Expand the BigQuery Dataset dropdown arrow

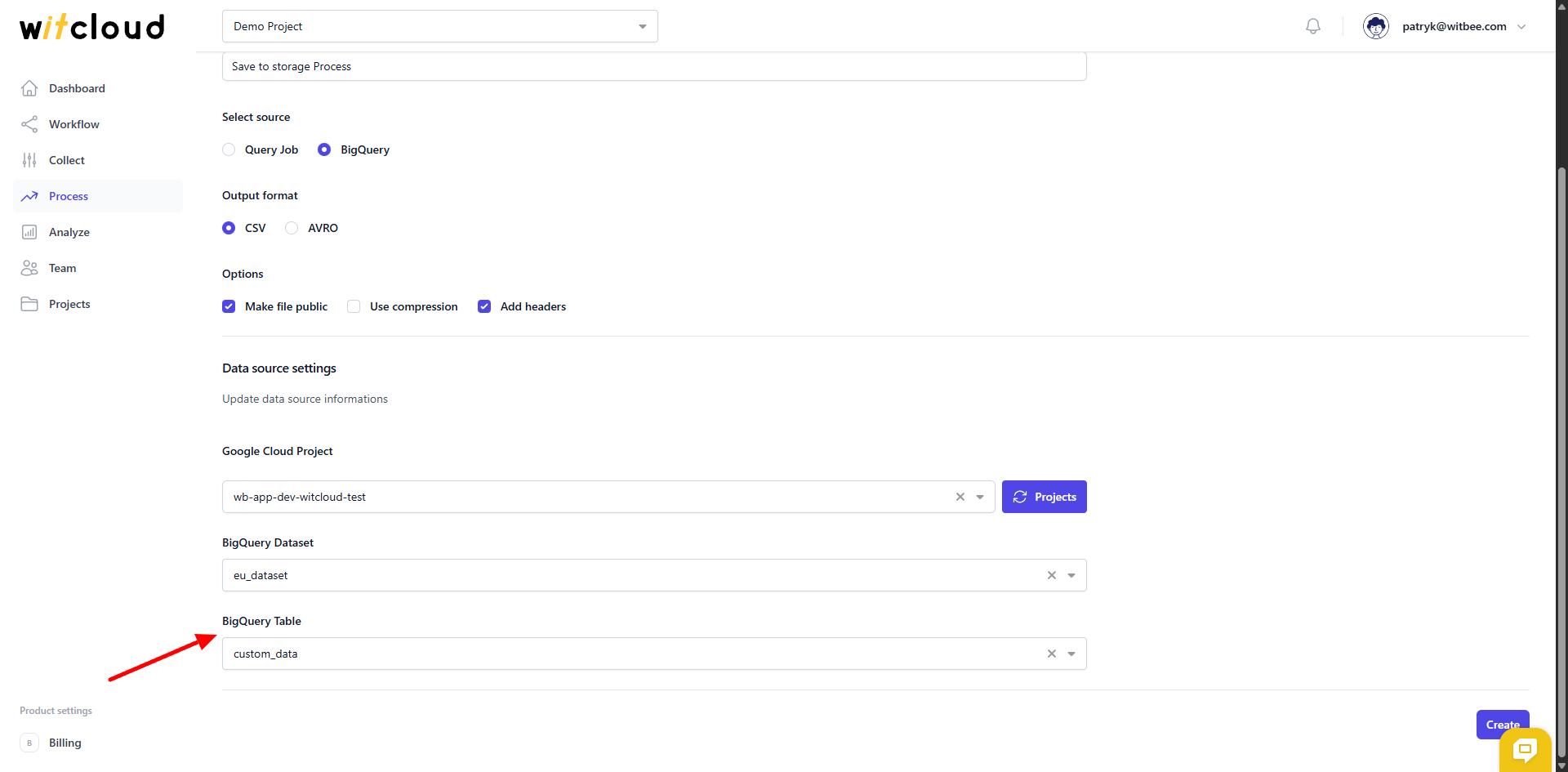(1071, 575)
